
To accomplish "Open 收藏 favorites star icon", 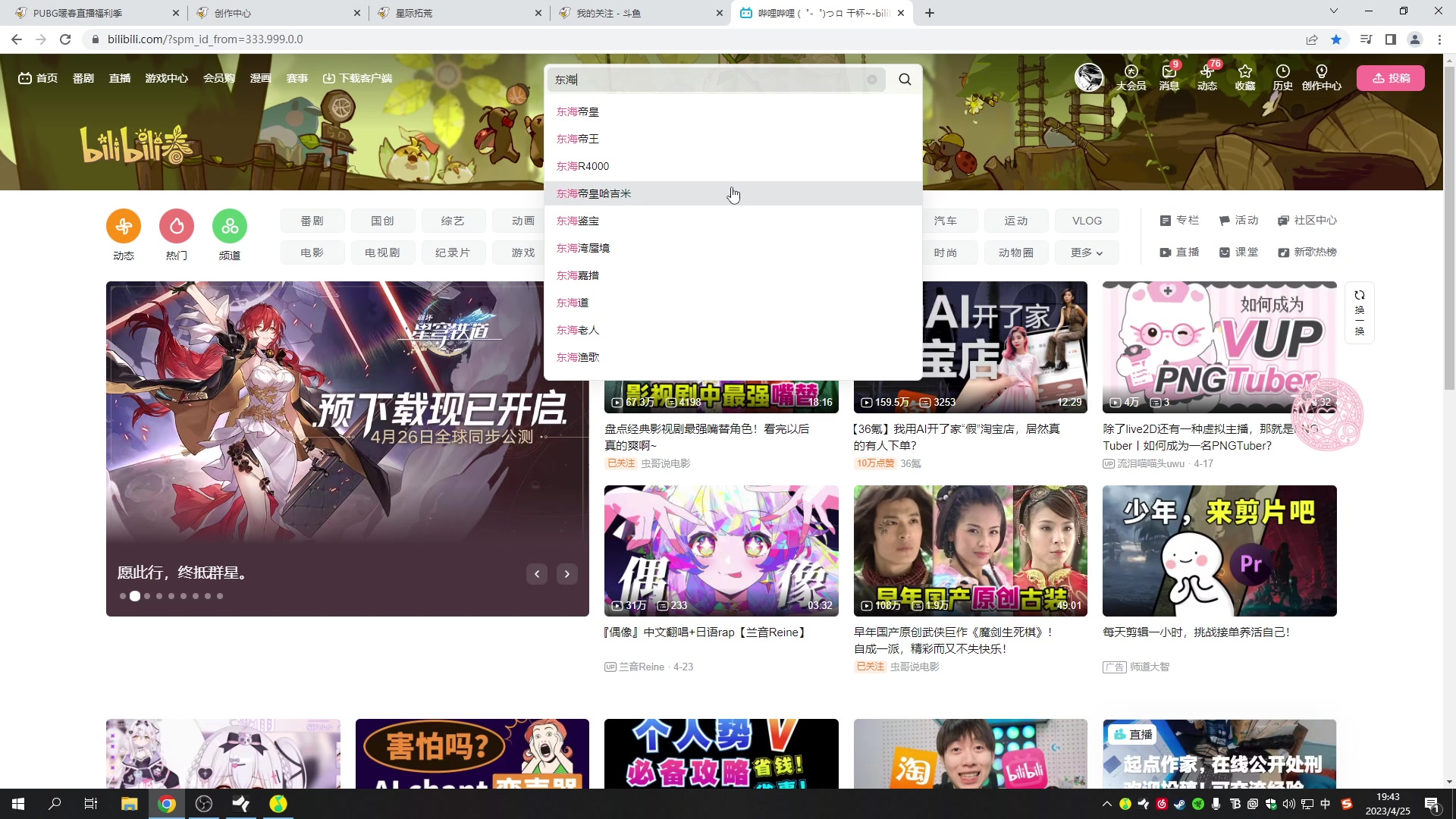I will 1245,77.
